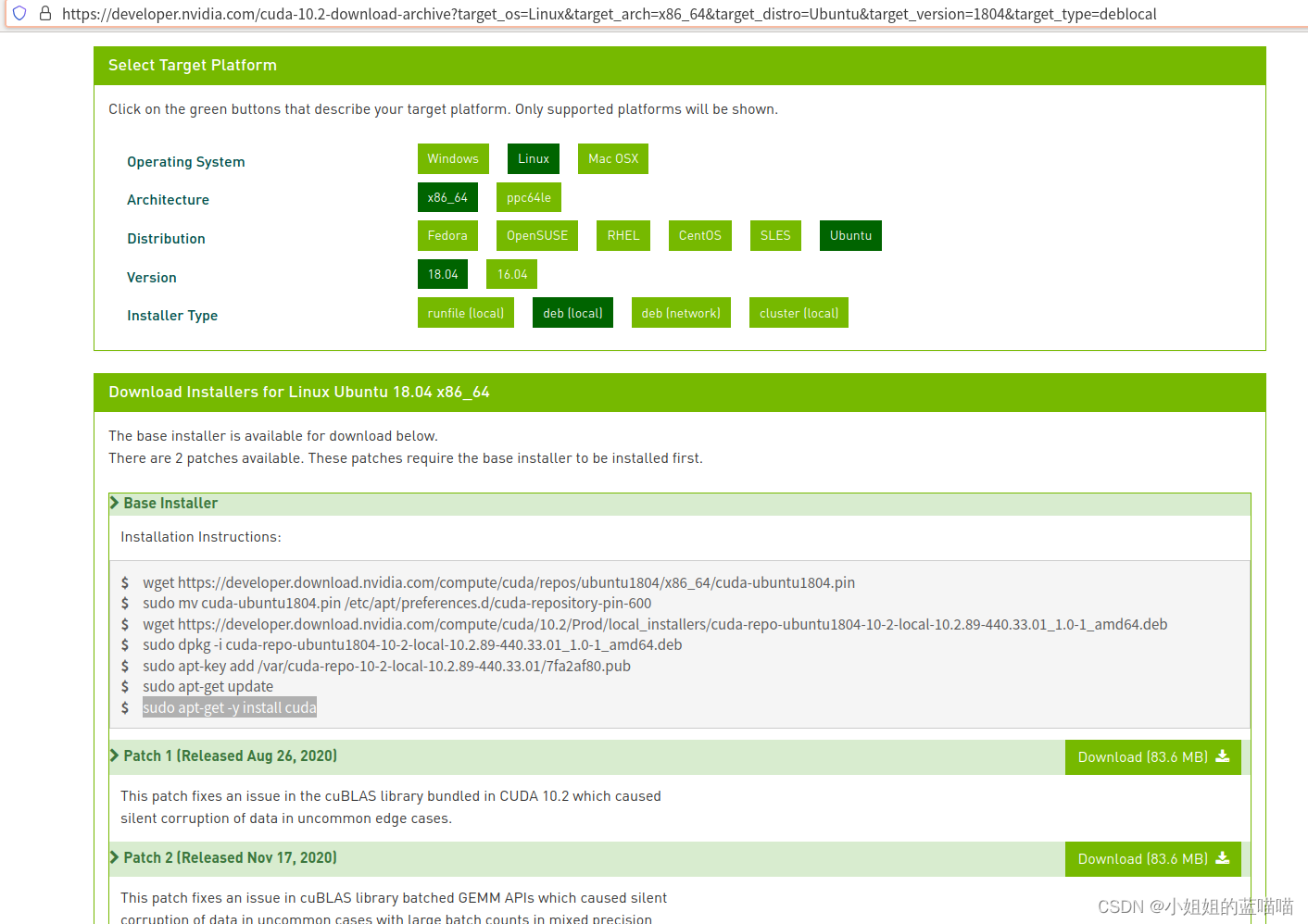The image size is (1308, 924).
Task: Click the wget cuda-repo .deb download command
Action: pyautogui.click(x=655, y=624)
